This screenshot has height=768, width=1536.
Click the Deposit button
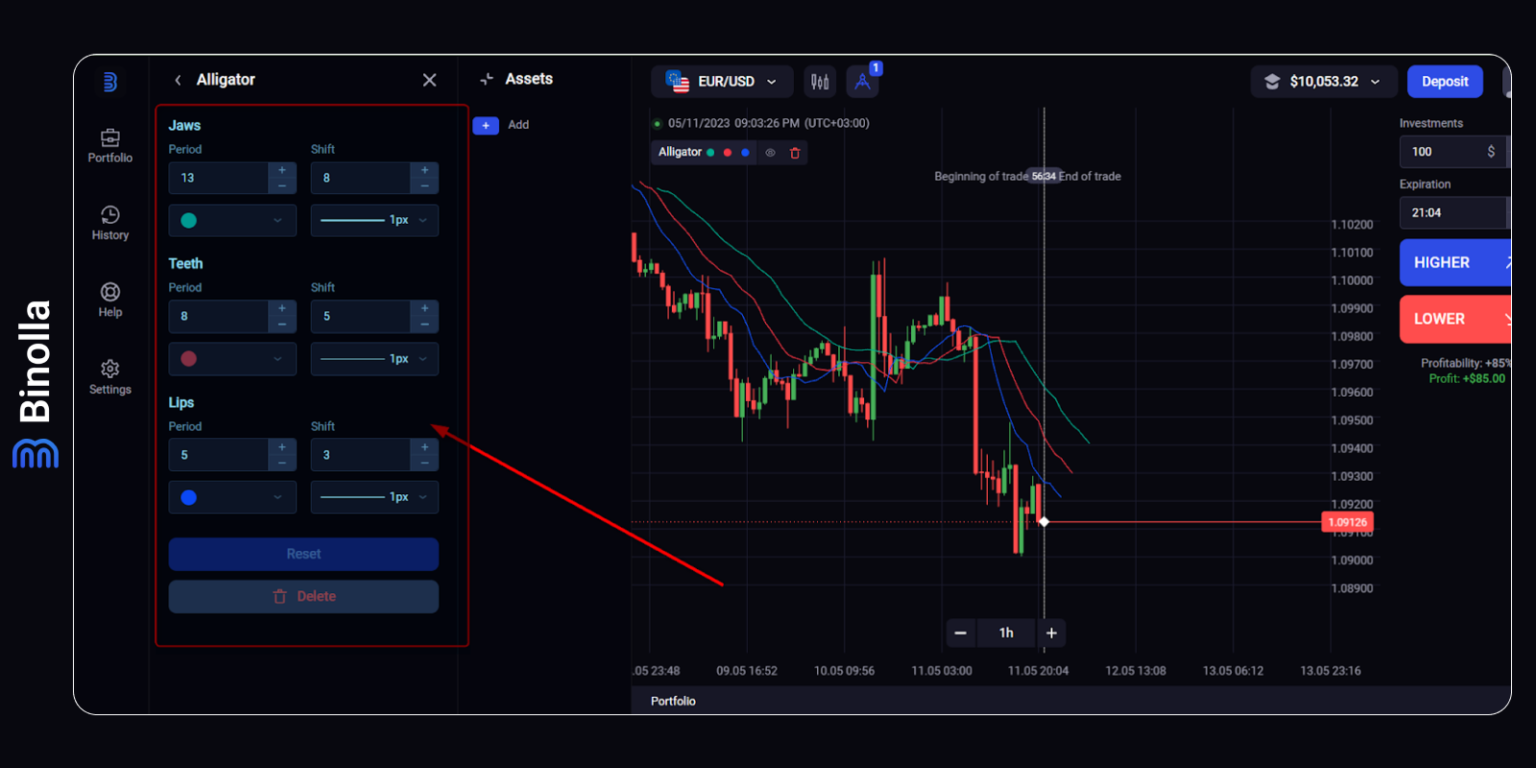(x=1444, y=81)
